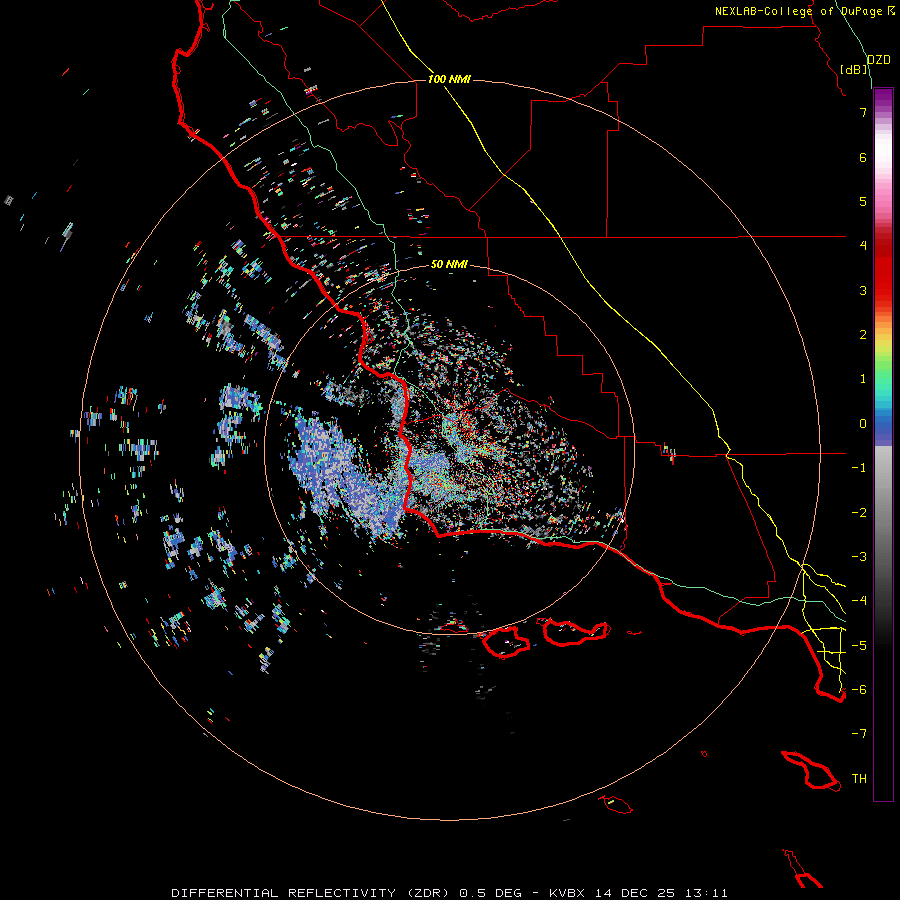900x900 pixels.
Task: Click the color scale value "-6"
Action: coord(859,689)
